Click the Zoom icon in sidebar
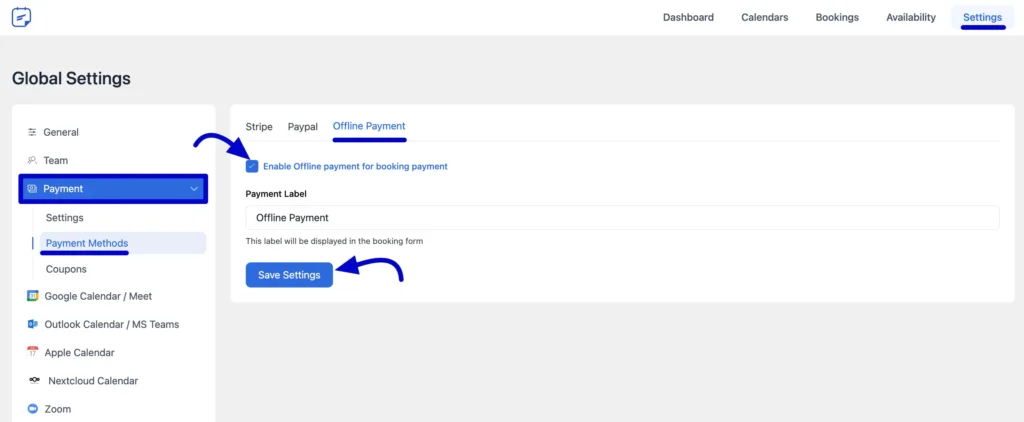This screenshot has width=1024, height=422. click(33, 409)
